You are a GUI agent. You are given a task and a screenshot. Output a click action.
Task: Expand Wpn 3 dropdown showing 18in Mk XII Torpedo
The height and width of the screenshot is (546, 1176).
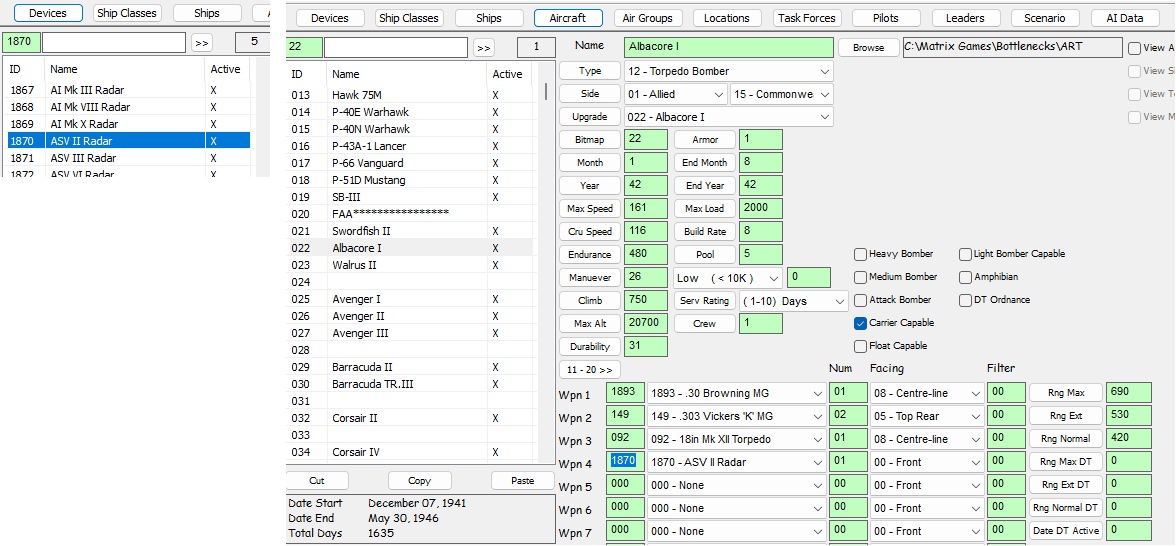coord(736,440)
